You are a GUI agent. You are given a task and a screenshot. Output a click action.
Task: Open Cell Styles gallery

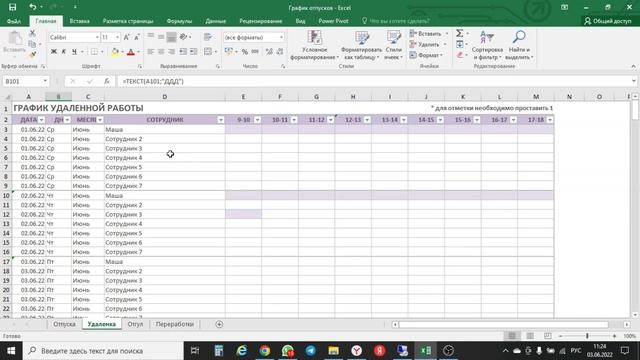point(393,46)
